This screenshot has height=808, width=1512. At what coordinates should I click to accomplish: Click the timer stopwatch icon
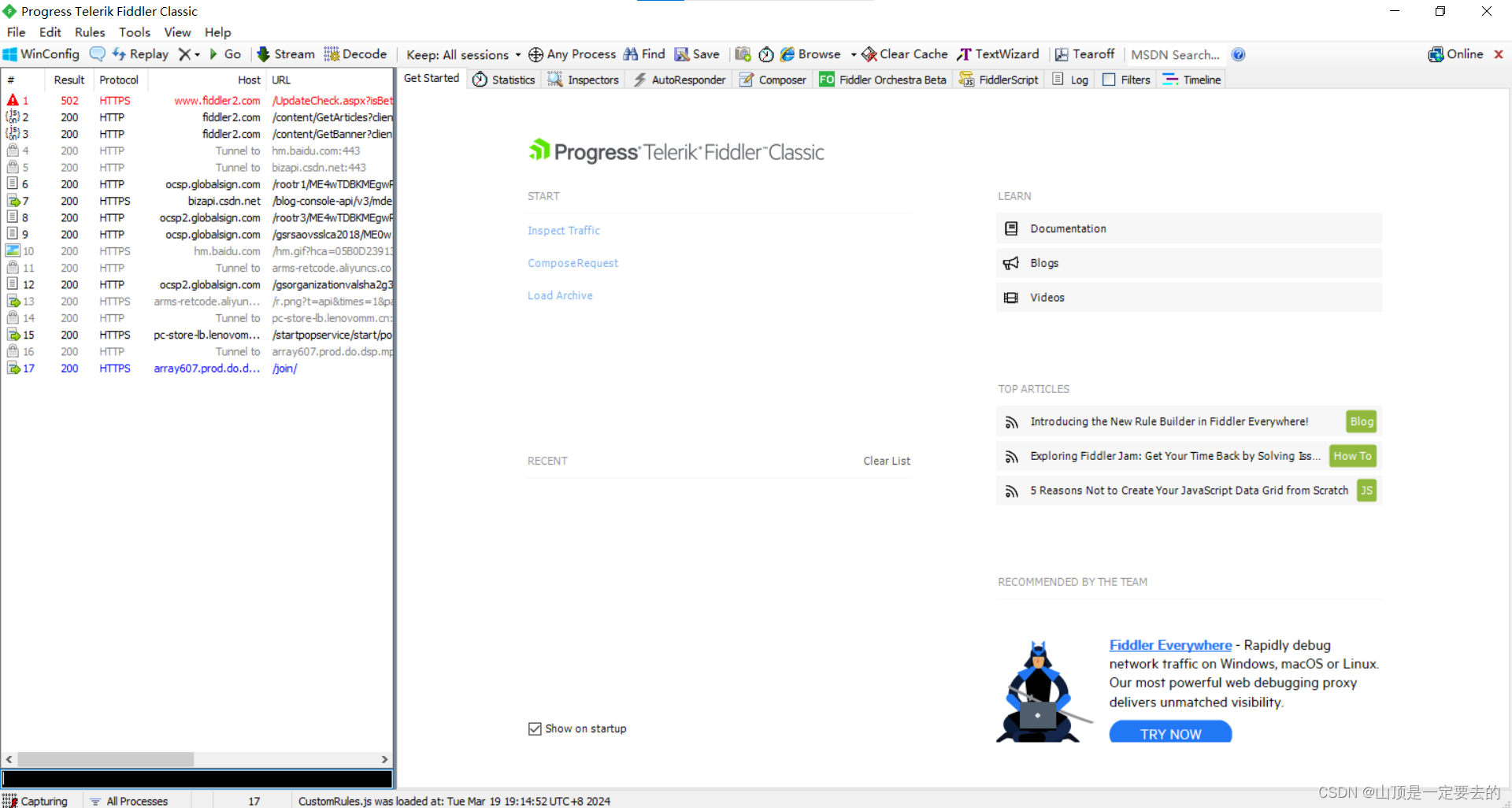(766, 54)
